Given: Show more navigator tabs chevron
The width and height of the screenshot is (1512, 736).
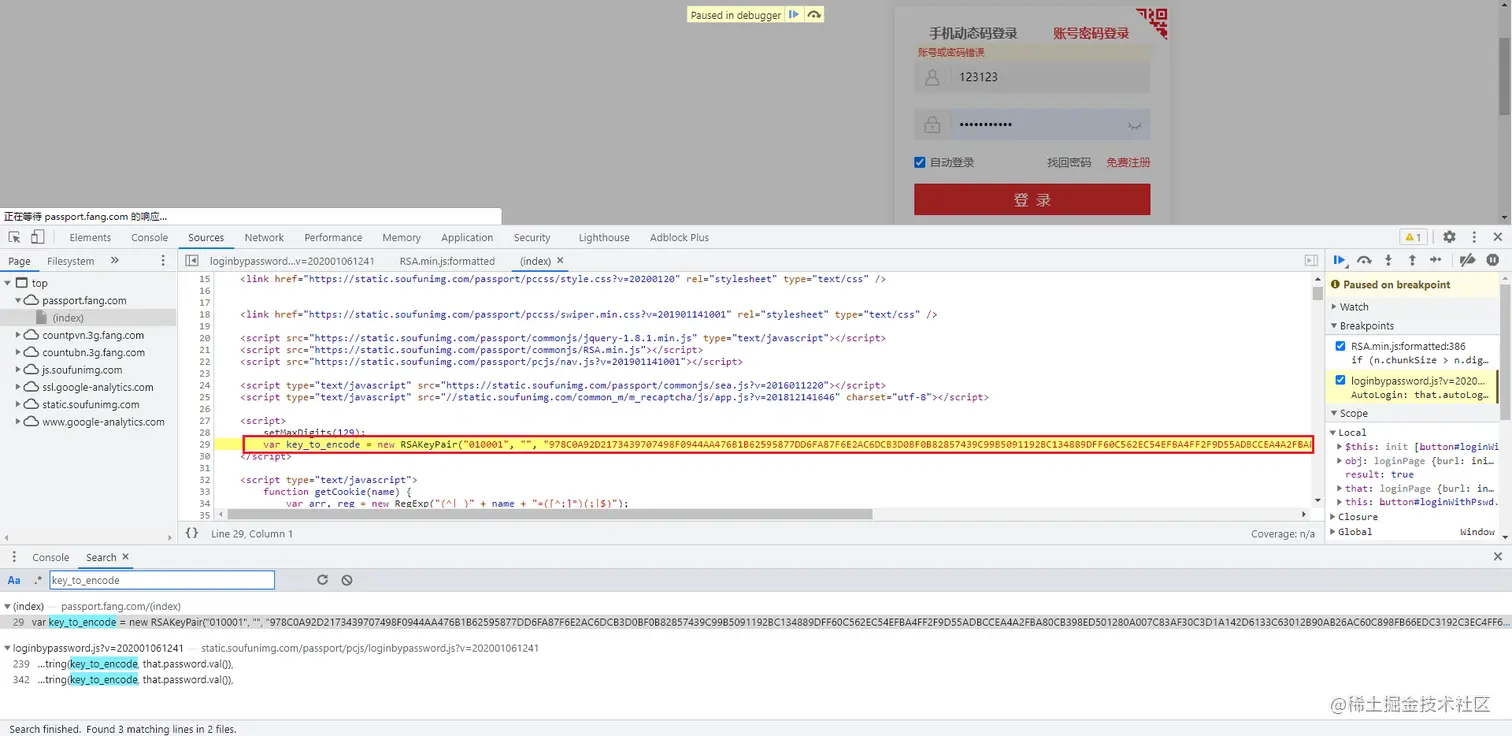Looking at the screenshot, I should pyautogui.click(x=115, y=261).
